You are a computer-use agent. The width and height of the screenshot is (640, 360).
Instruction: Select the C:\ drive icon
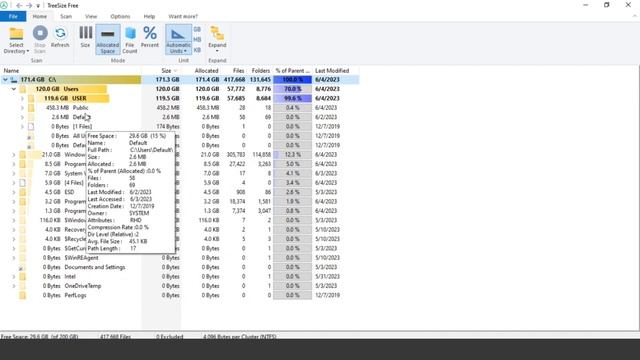point(14,80)
